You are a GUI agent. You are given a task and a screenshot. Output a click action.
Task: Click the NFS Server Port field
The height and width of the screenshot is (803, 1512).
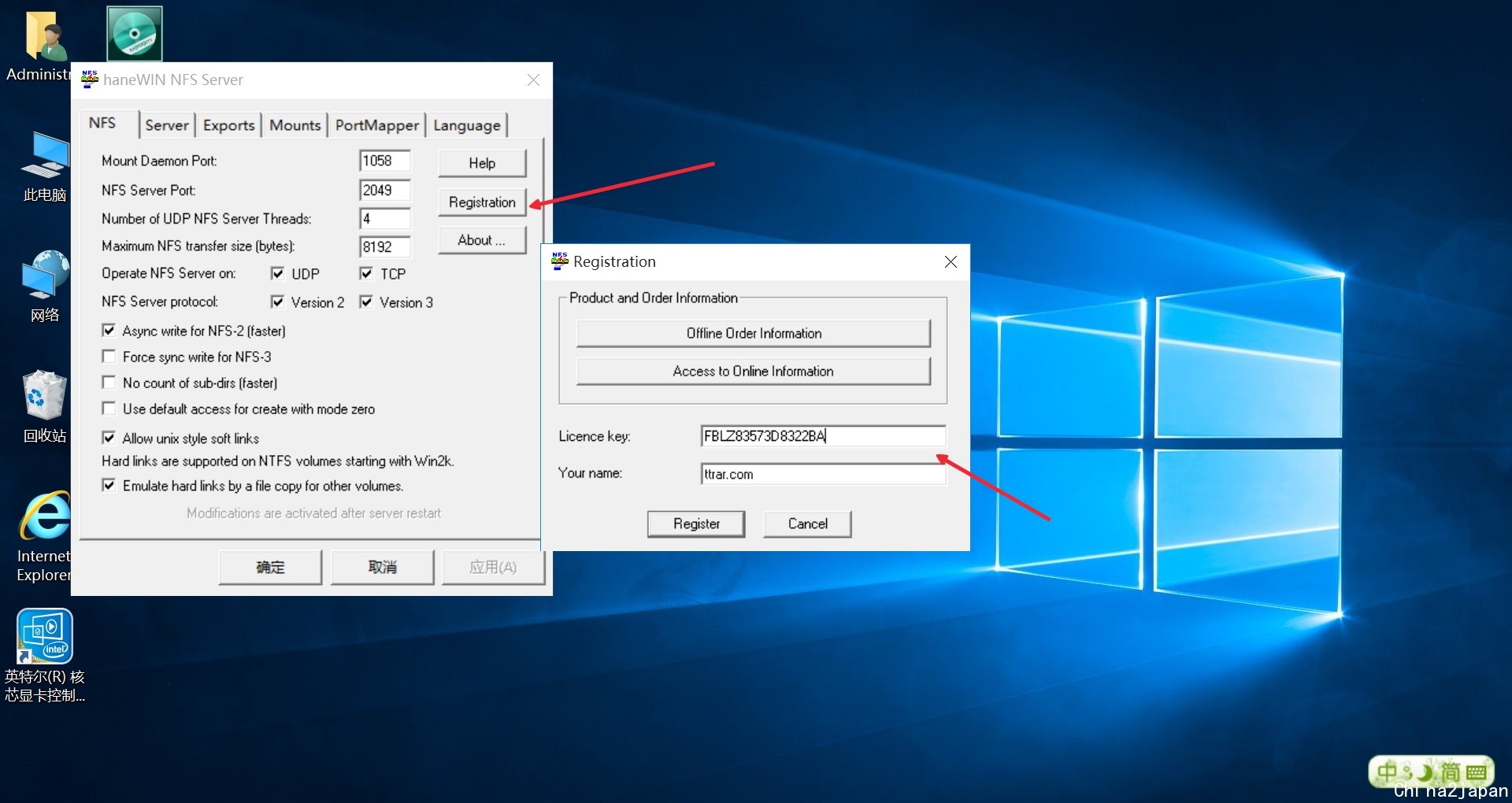[385, 190]
